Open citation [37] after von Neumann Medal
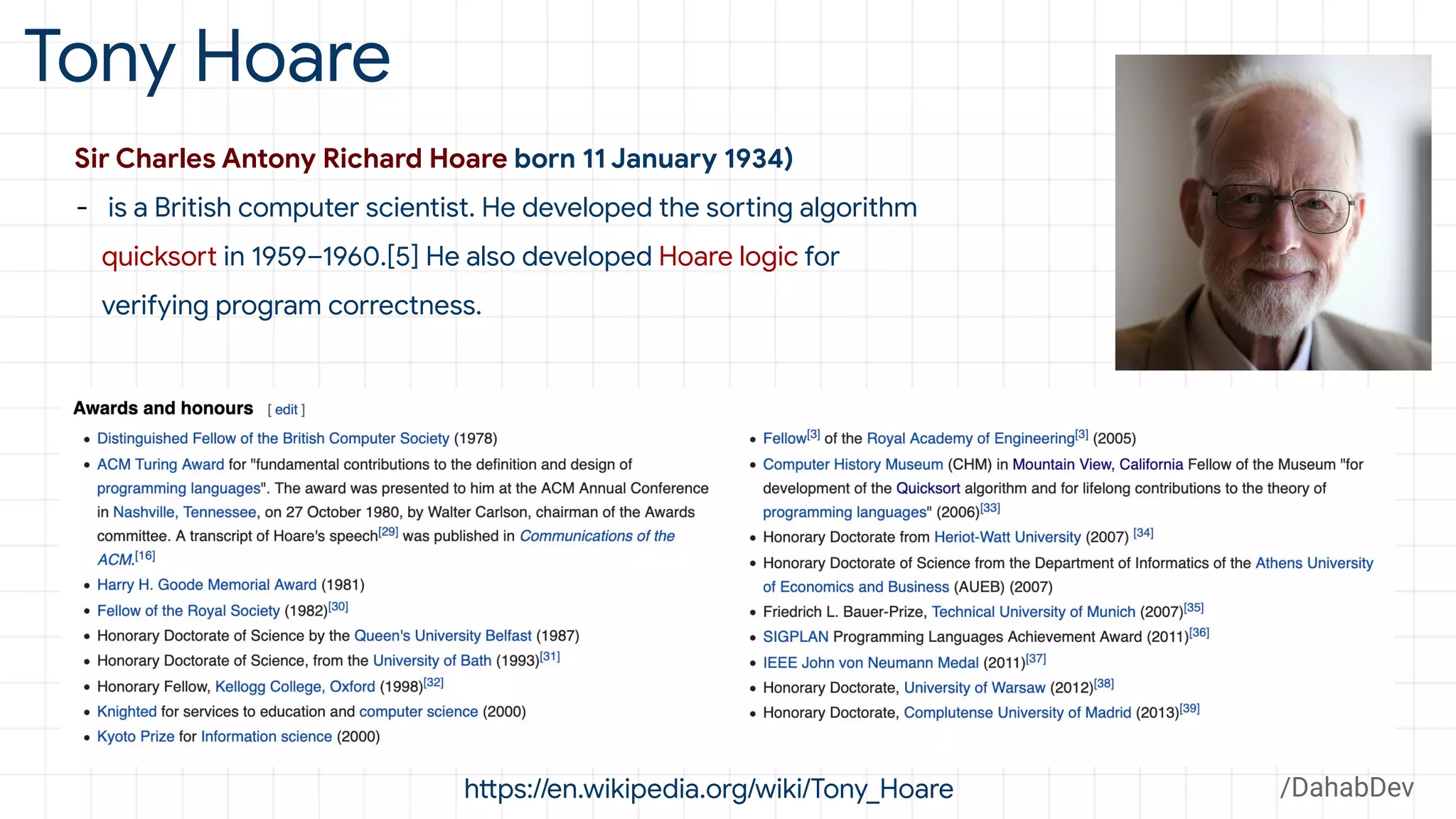This screenshot has width=1456, height=819. (1036, 658)
